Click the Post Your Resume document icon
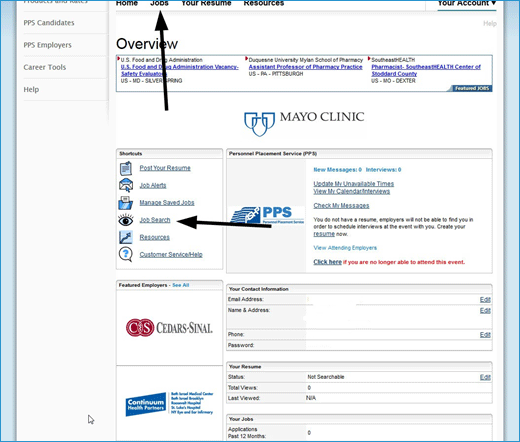 click(126, 168)
